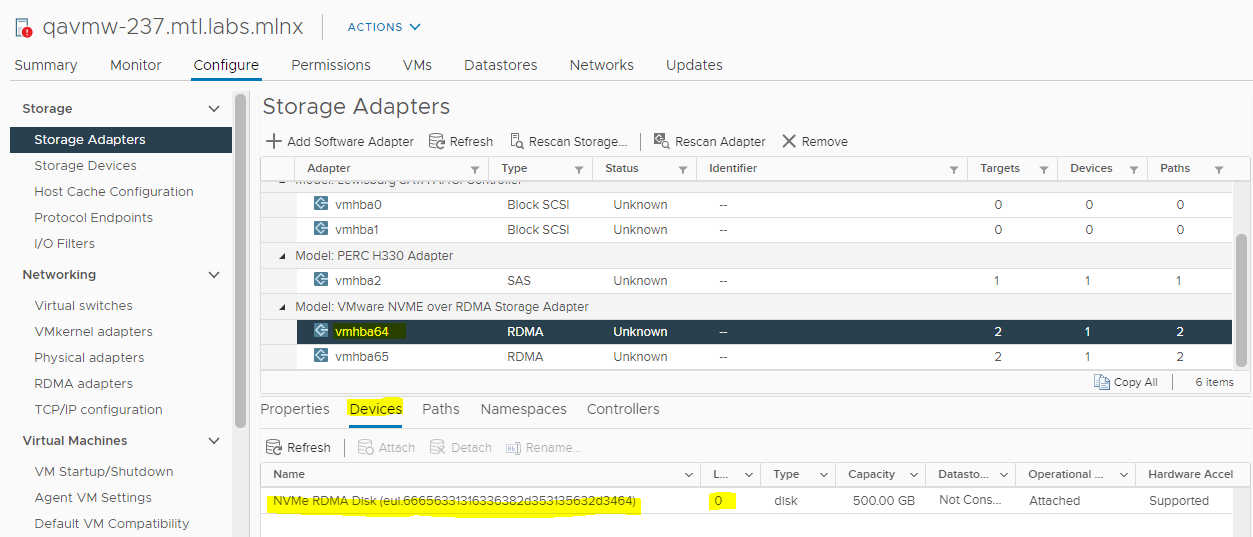1253x537 pixels.
Task: Open VMkernel adapters page
Action: click(x=93, y=332)
